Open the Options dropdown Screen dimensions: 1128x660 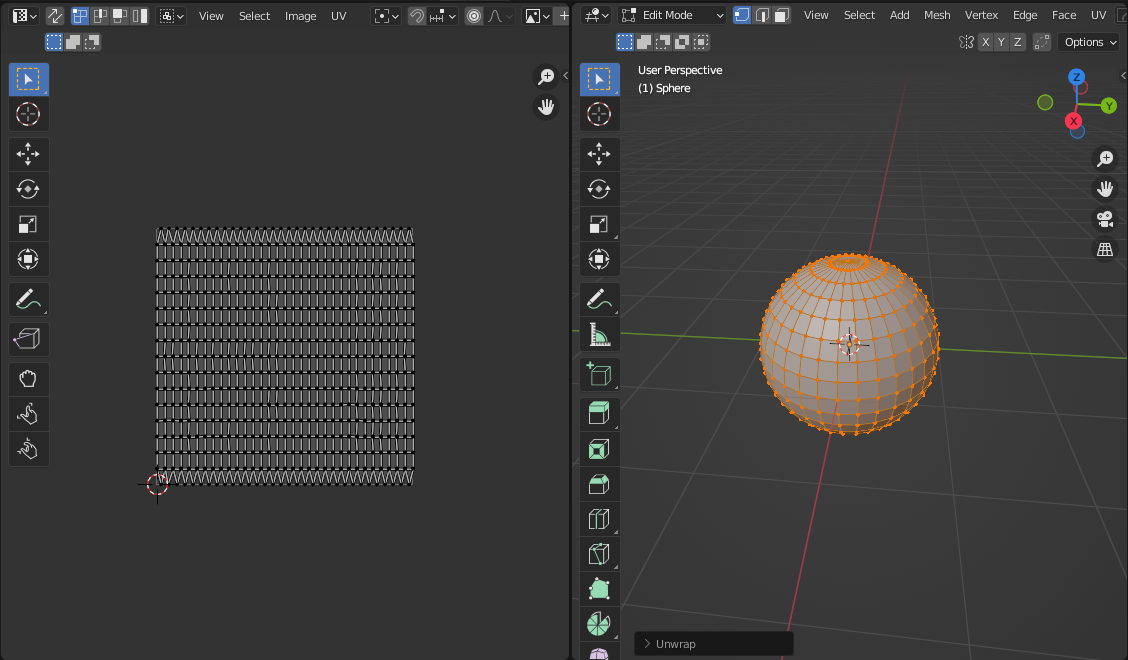pyautogui.click(x=1090, y=42)
